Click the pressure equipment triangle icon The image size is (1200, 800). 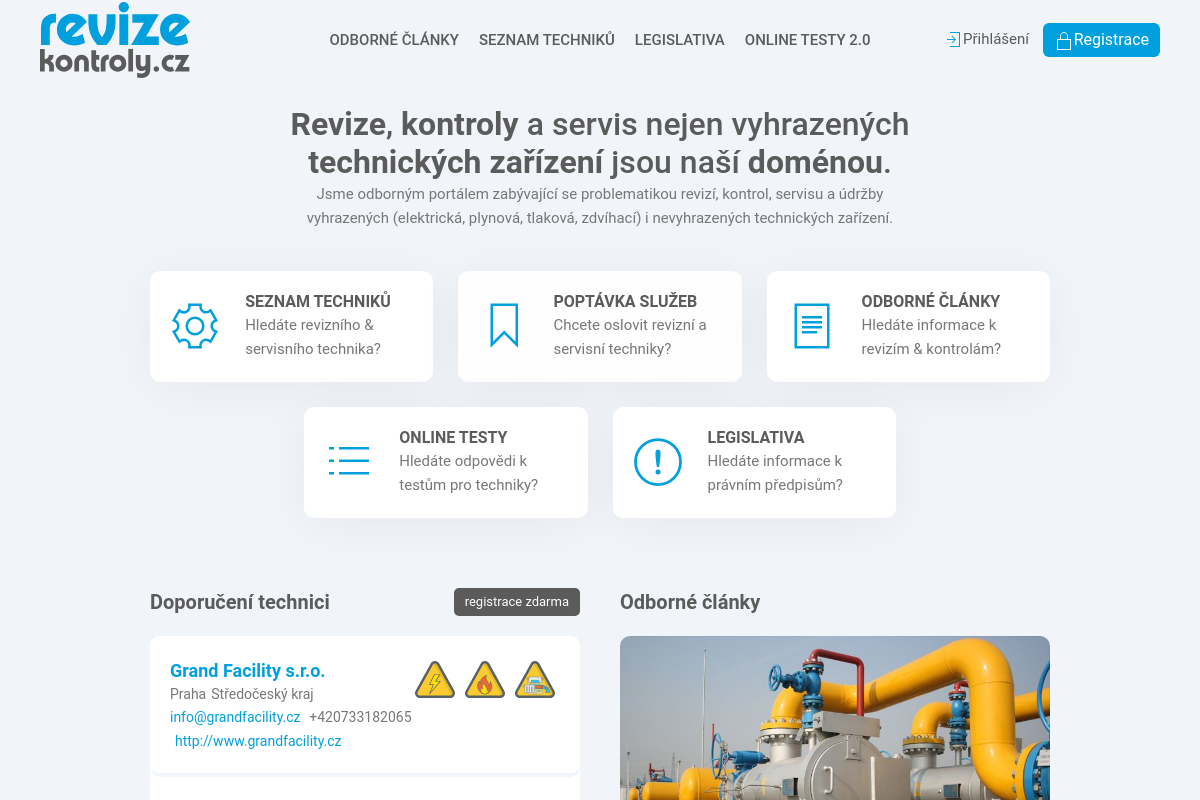535,680
